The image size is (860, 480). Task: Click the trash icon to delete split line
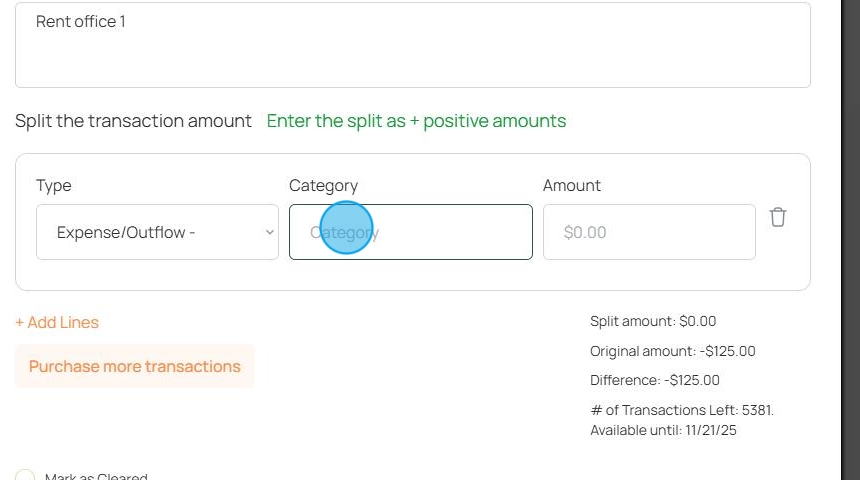pyautogui.click(x=778, y=217)
